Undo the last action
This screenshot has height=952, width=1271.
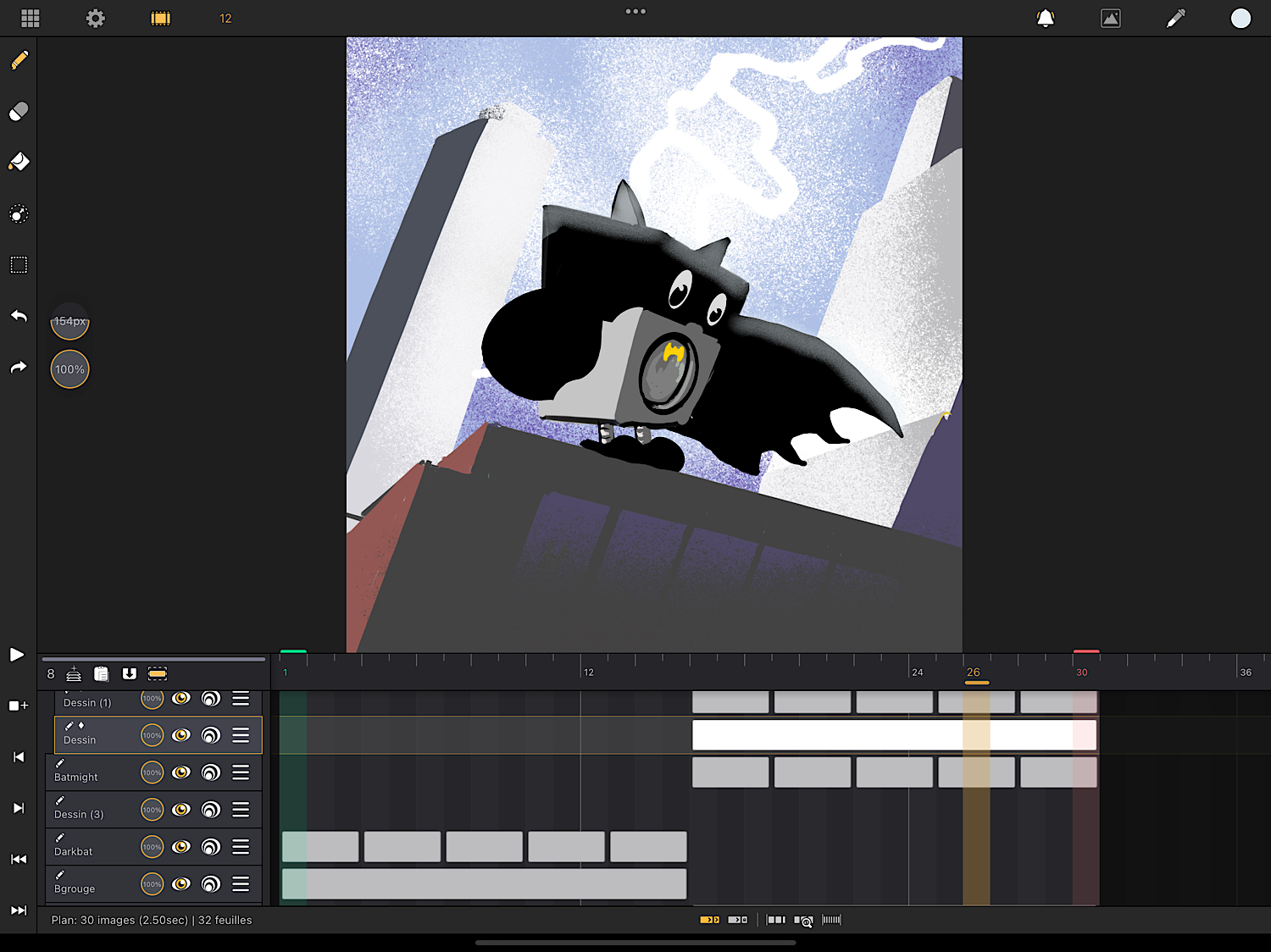point(19,316)
